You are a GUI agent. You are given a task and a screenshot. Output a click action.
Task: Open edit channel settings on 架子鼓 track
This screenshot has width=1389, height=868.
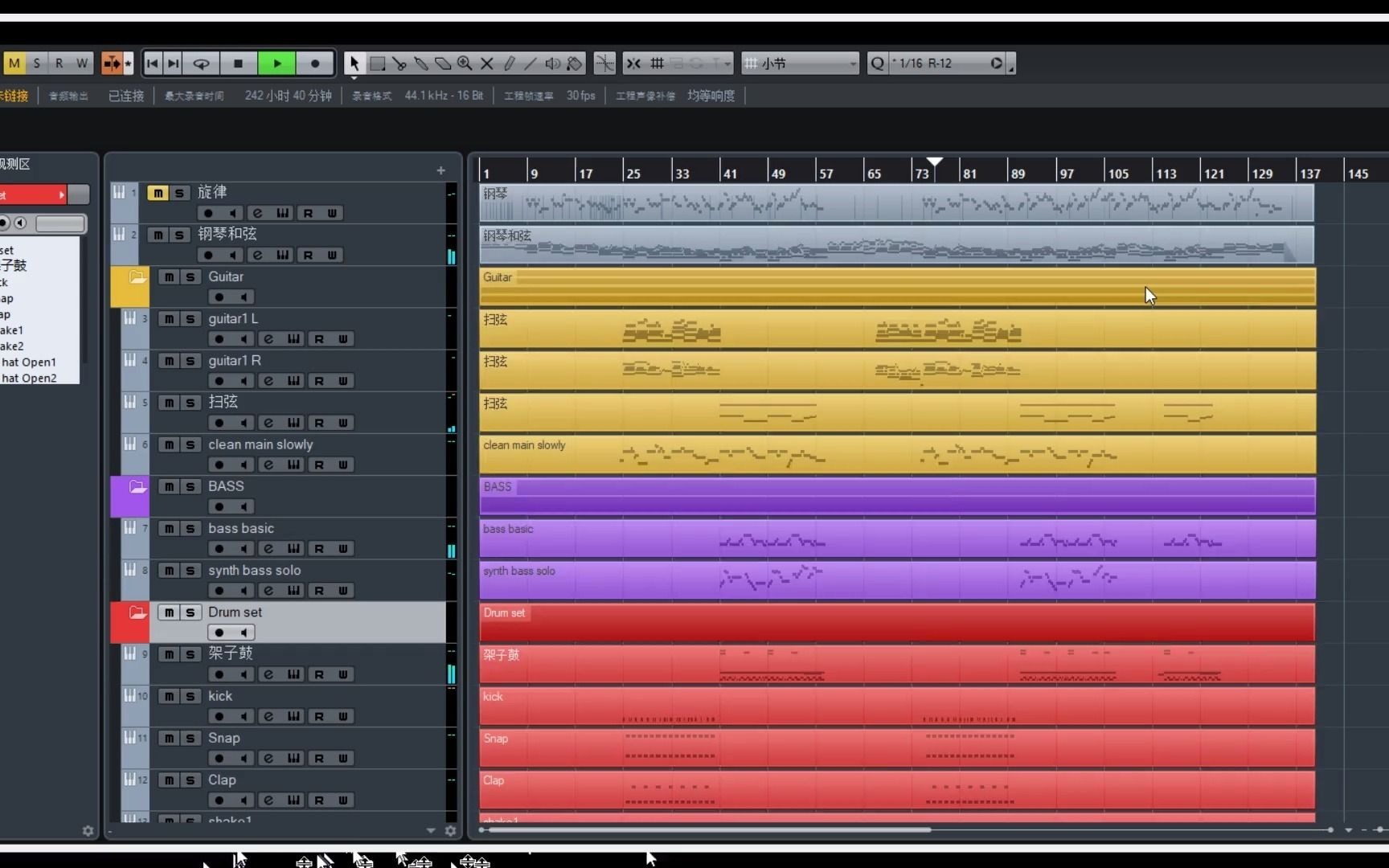pos(268,675)
